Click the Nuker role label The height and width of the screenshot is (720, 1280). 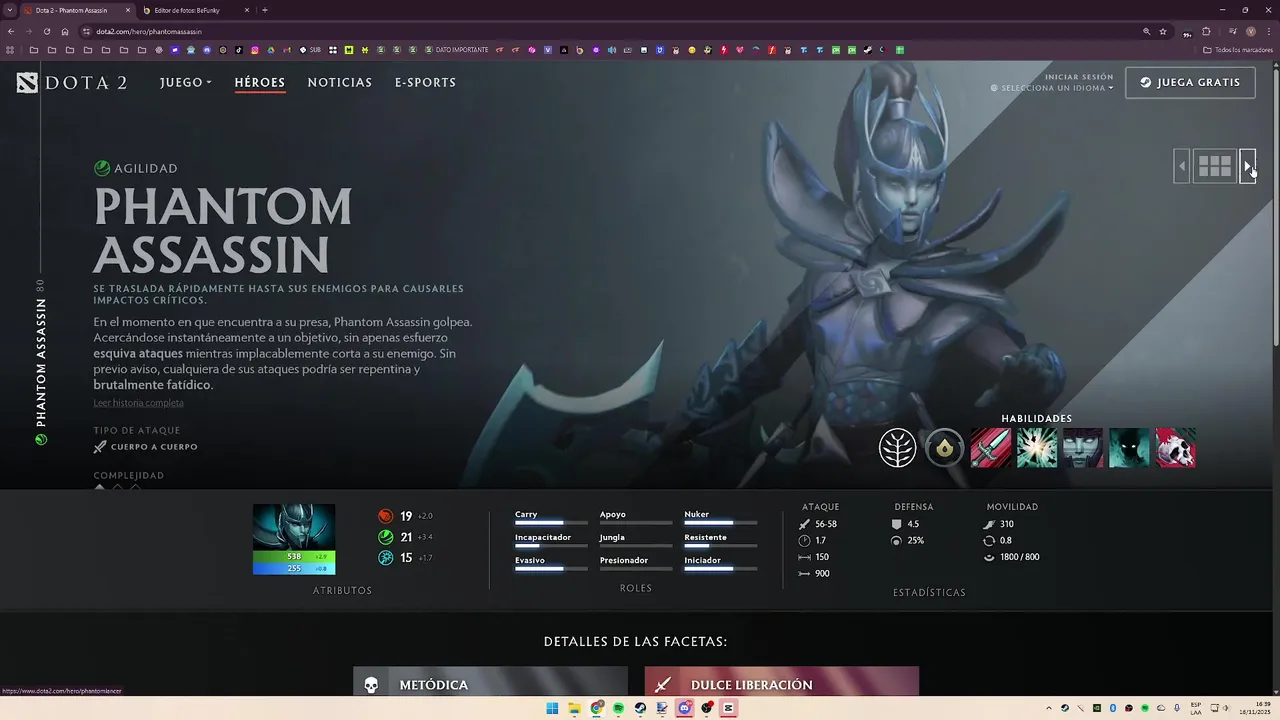click(x=697, y=515)
